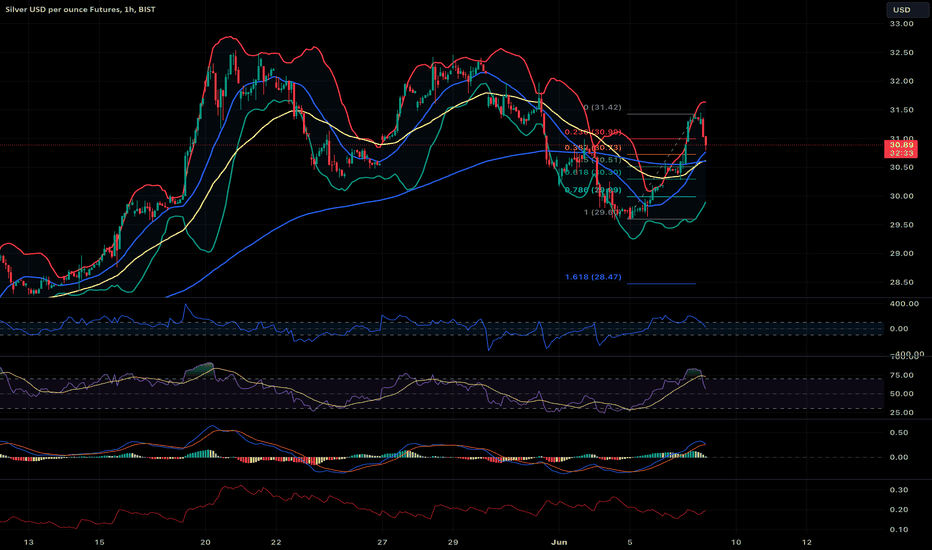Click the 30.00 price axis label
The image size is (932, 550).
click(x=902, y=196)
